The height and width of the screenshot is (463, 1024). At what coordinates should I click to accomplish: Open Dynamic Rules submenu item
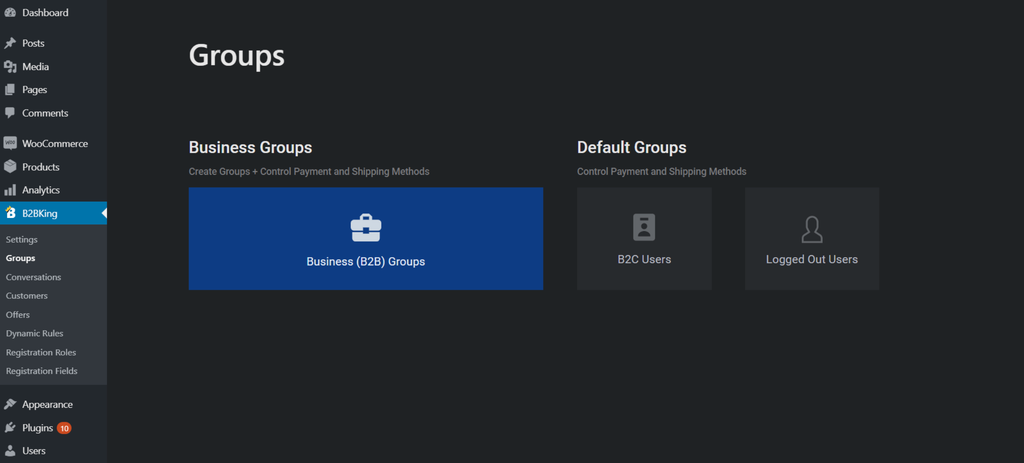click(35, 333)
